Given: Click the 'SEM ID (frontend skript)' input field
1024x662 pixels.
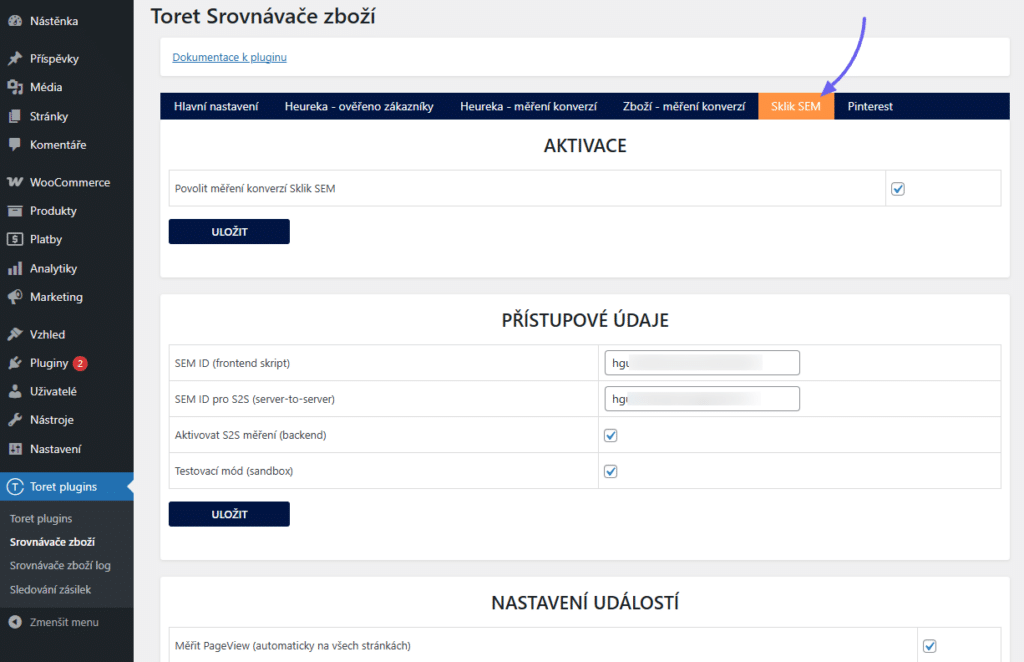Looking at the screenshot, I should [x=701, y=362].
